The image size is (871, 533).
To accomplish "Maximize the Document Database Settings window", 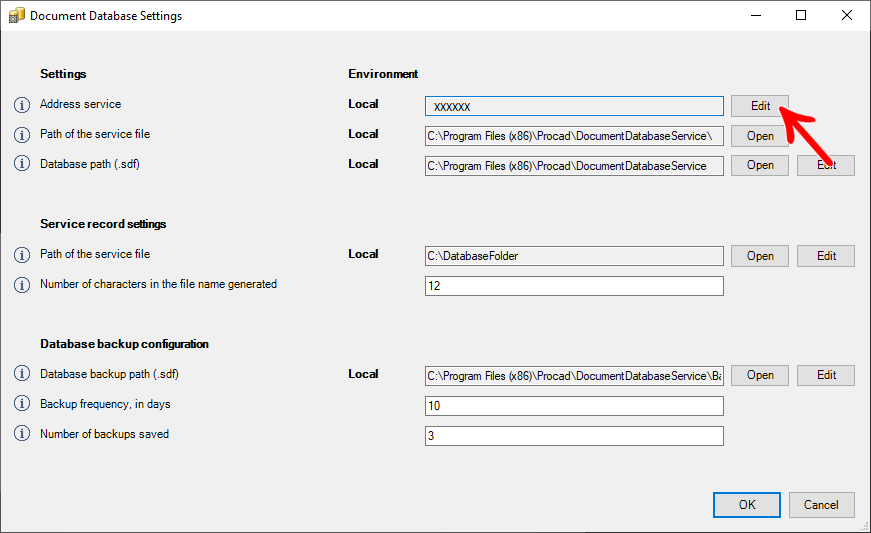I will [801, 15].
